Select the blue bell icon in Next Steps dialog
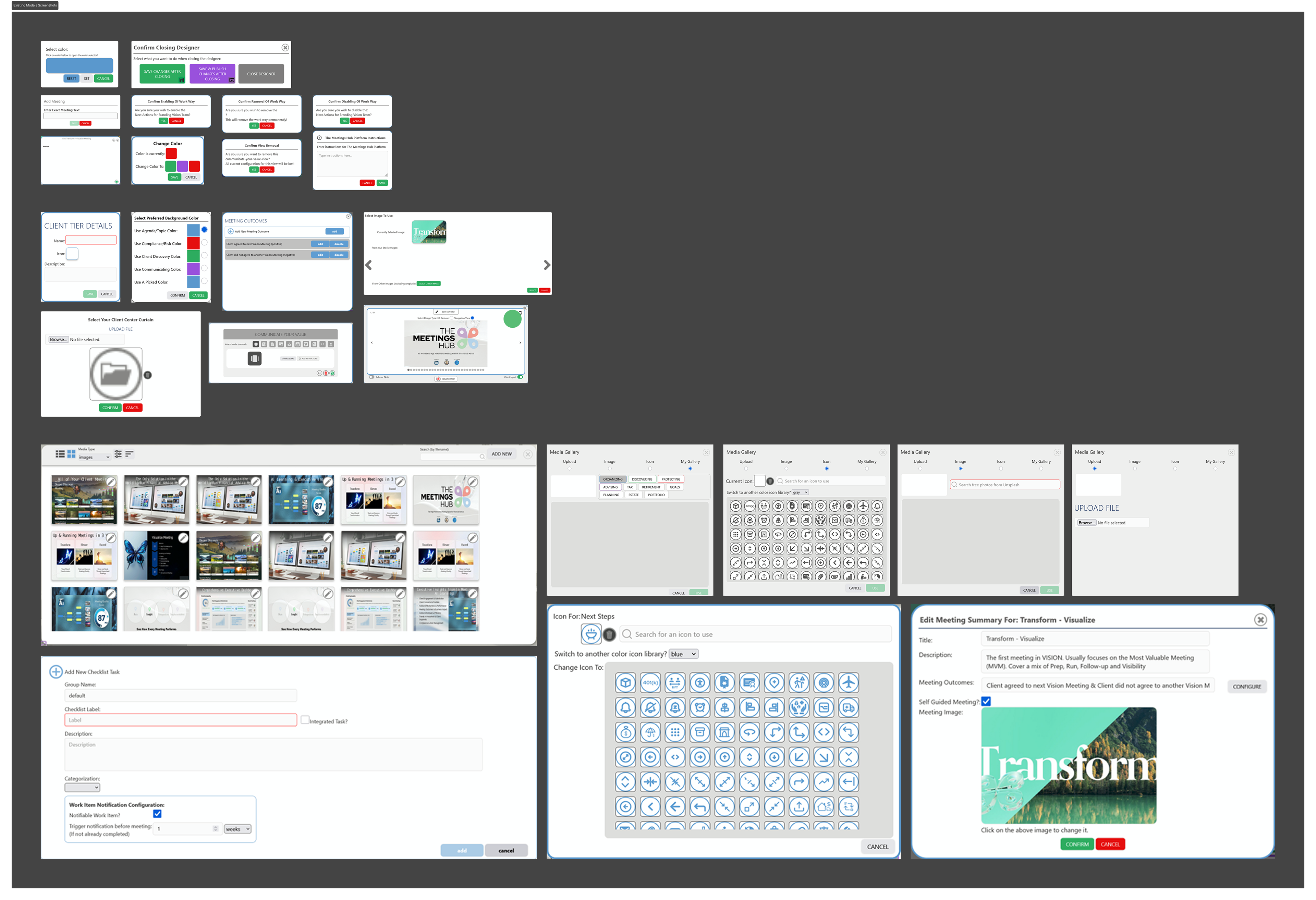 625,707
